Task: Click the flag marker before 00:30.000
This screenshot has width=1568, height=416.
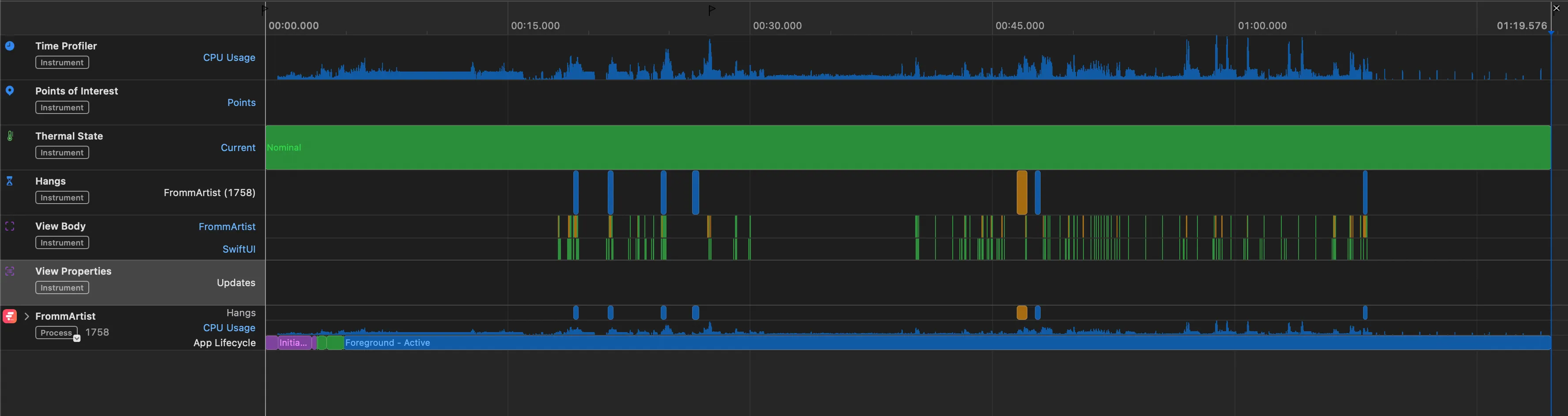Action: coord(712,10)
